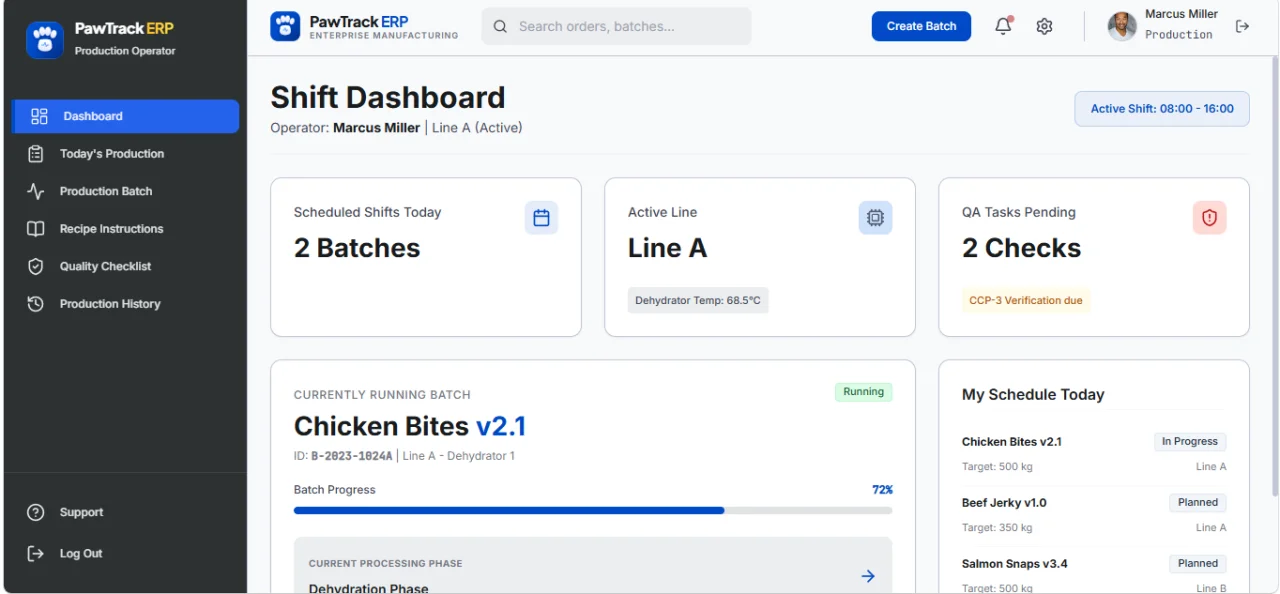
Task: Click the Batch Progress bar
Action: click(593, 510)
